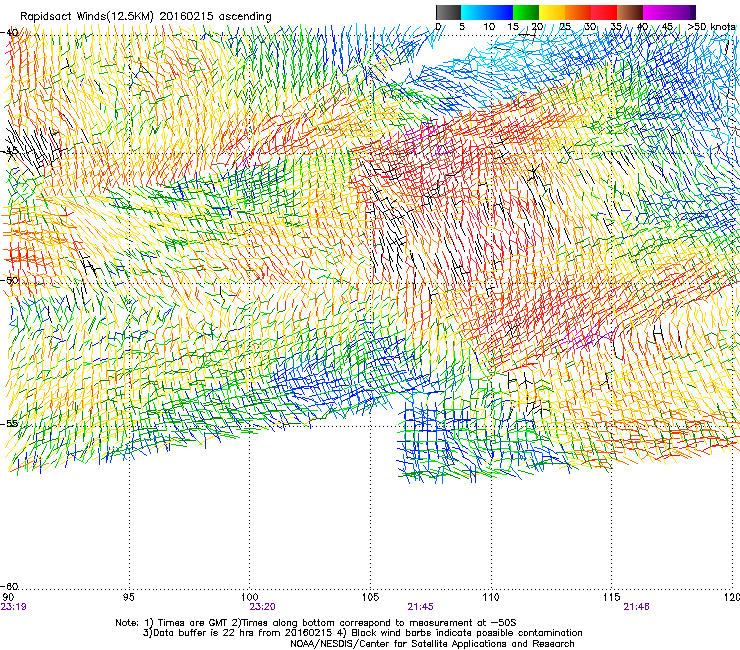The height and width of the screenshot is (650, 740).
Task: Click the '115' longitude axis label
Action: pyautogui.click(x=612, y=598)
